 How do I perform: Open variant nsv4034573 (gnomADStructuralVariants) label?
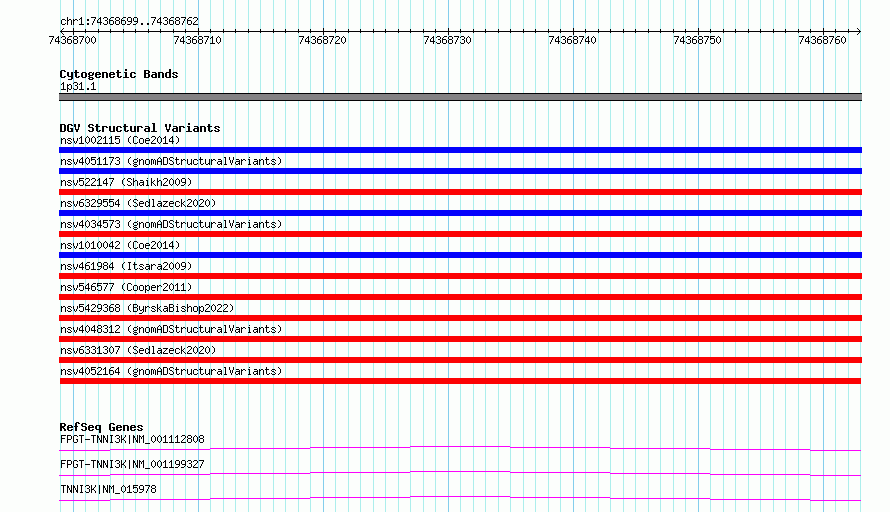tap(171, 224)
